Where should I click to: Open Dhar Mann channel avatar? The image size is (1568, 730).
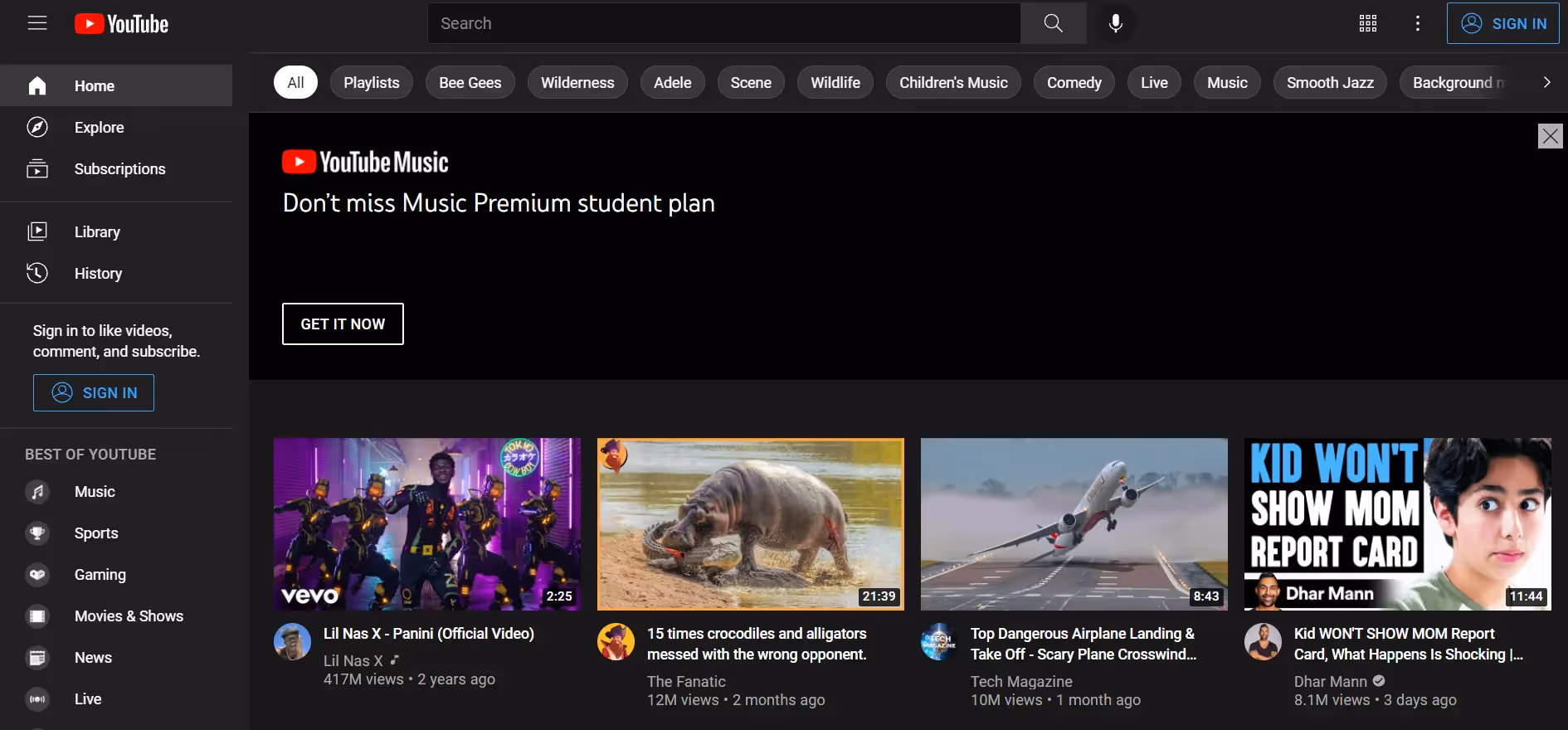click(x=1263, y=642)
